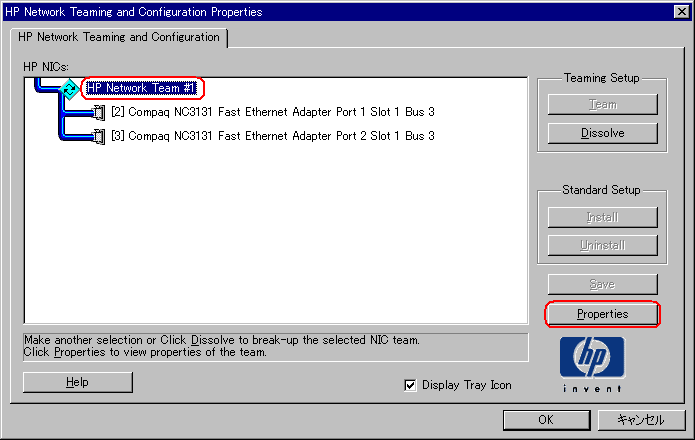Toggle the Display Tray Icon checkbox
The height and width of the screenshot is (440, 695).
tap(410, 385)
